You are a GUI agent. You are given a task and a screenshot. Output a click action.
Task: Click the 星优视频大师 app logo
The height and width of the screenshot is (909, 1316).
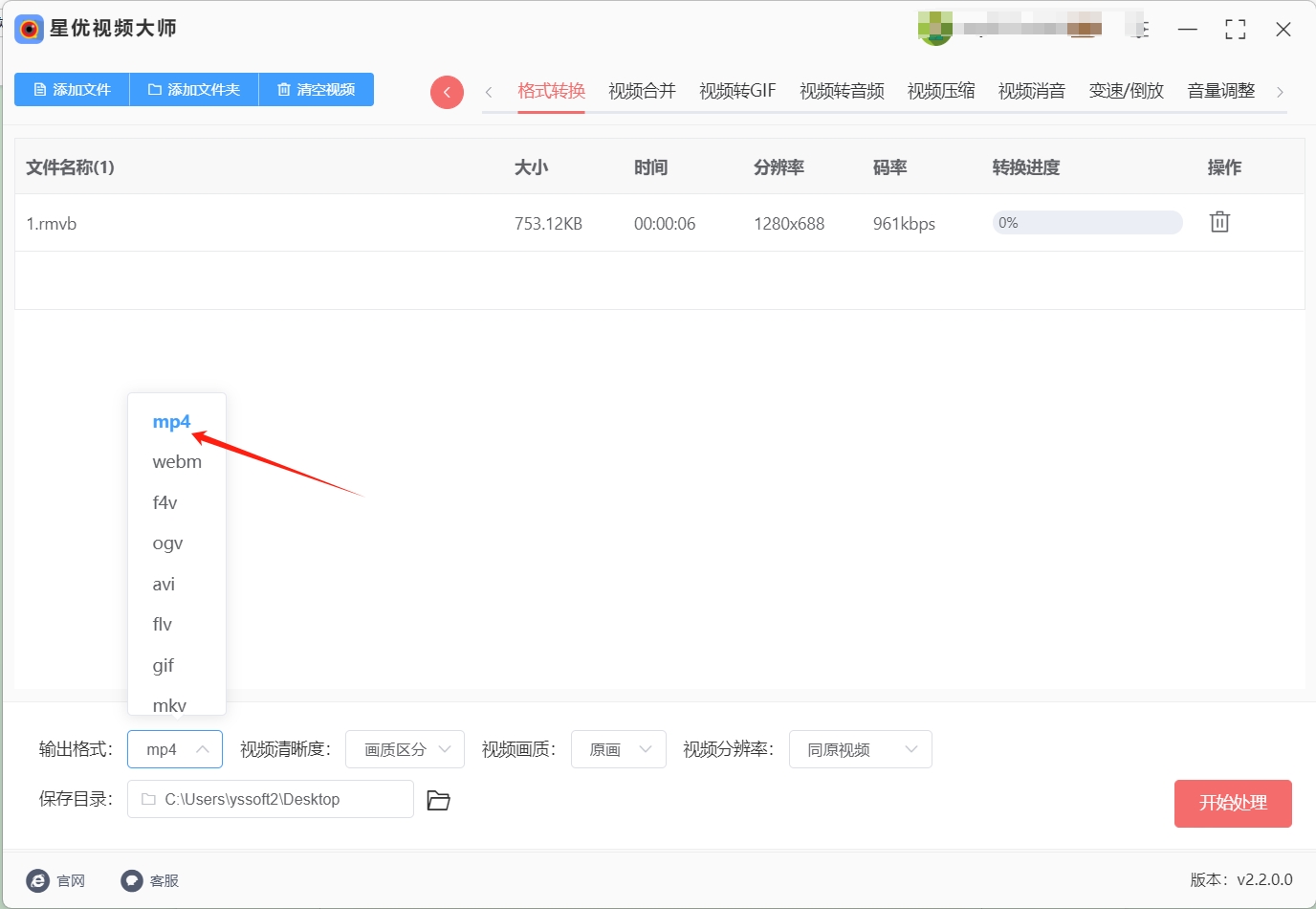(x=30, y=29)
